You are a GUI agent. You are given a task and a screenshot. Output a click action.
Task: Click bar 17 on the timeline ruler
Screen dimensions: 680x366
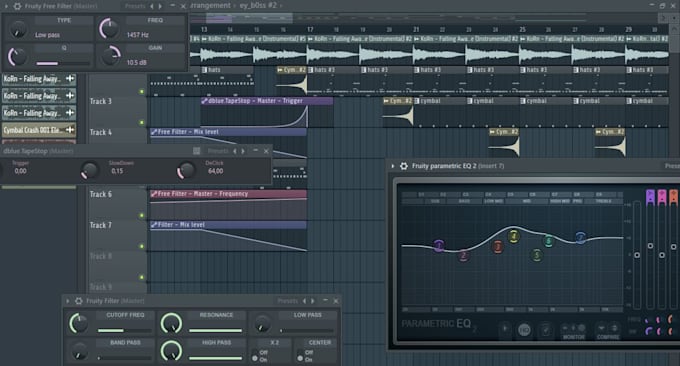tap(310, 29)
